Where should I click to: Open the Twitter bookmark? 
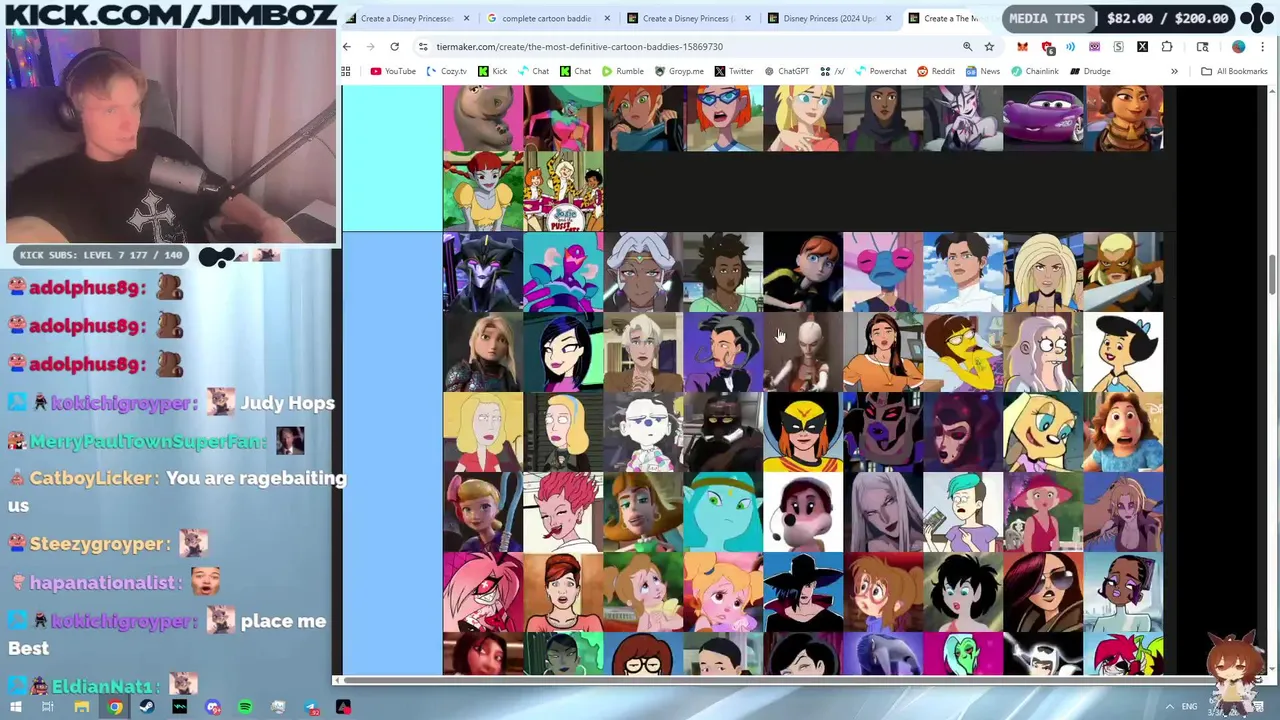pyautogui.click(x=733, y=71)
